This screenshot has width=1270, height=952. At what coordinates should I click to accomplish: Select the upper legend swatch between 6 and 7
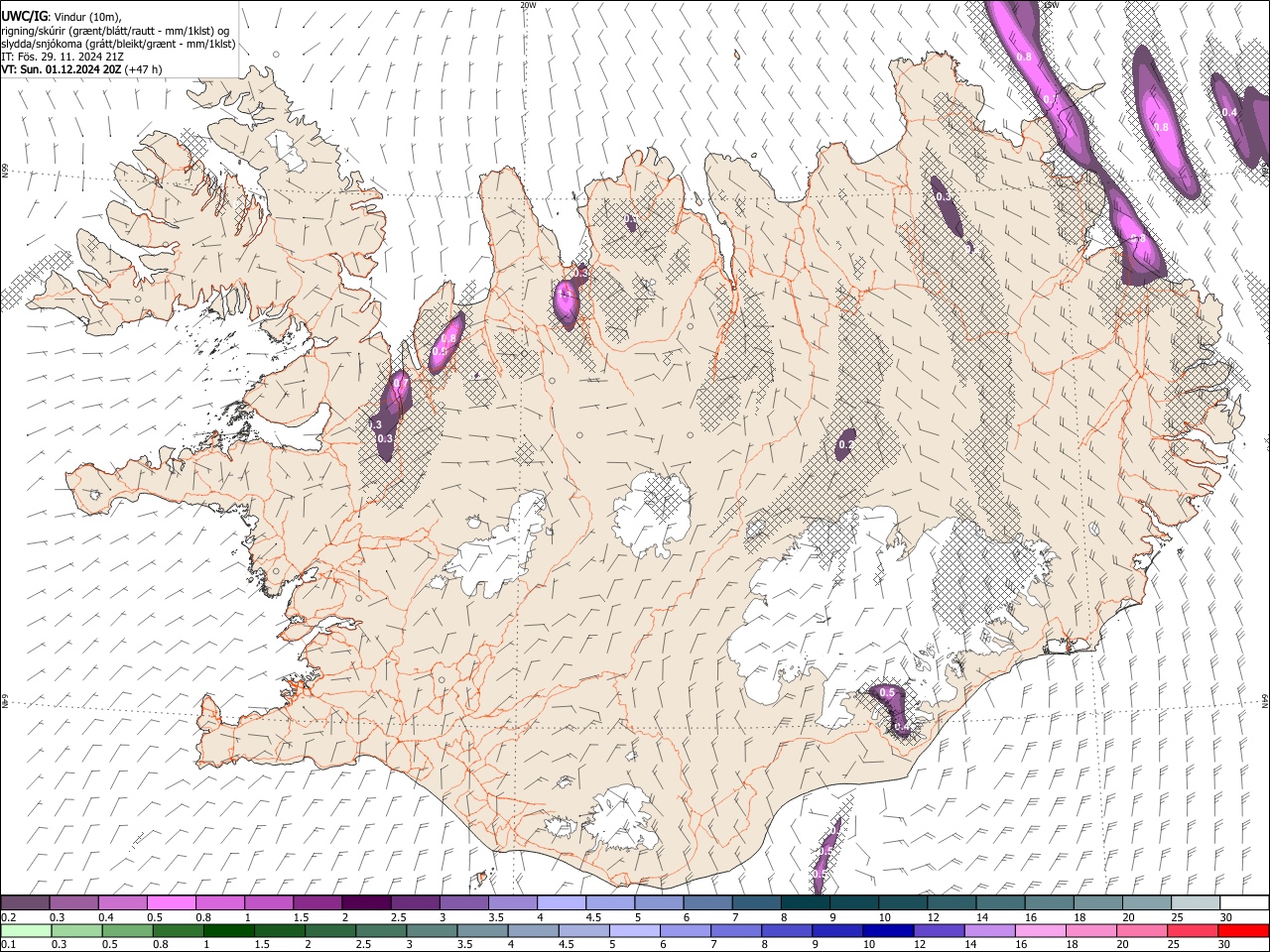click(707, 903)
